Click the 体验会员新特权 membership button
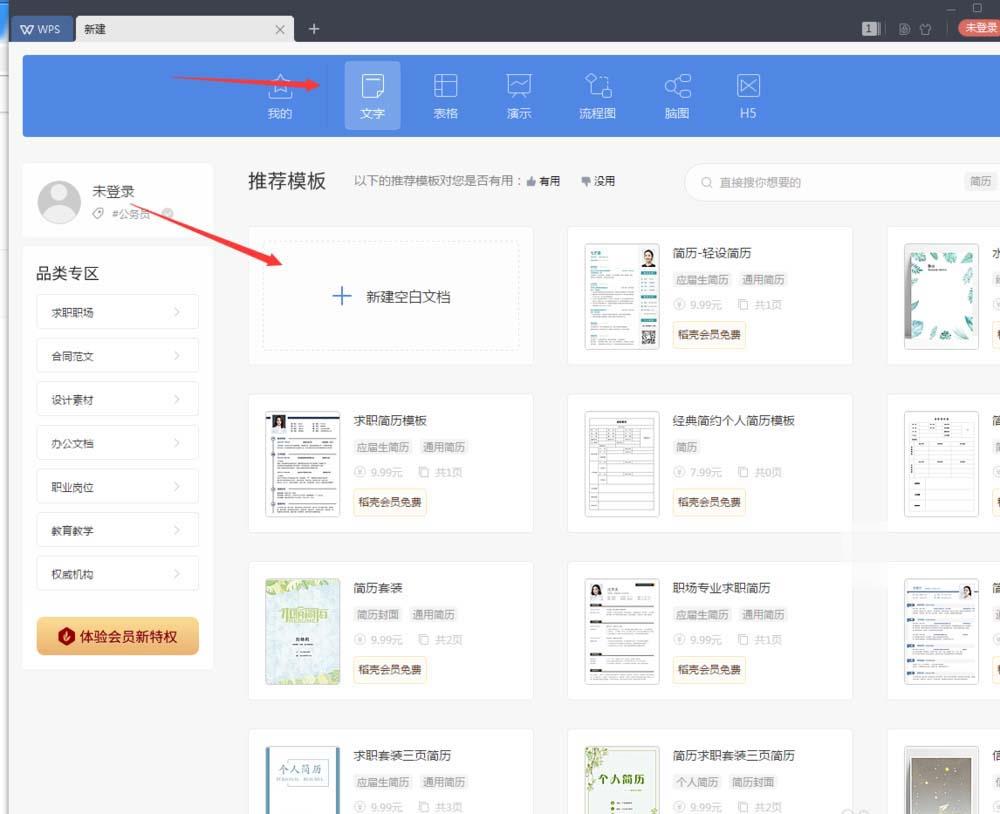The height and width of the screenshot is (814, 1000). tap(117, 636)
